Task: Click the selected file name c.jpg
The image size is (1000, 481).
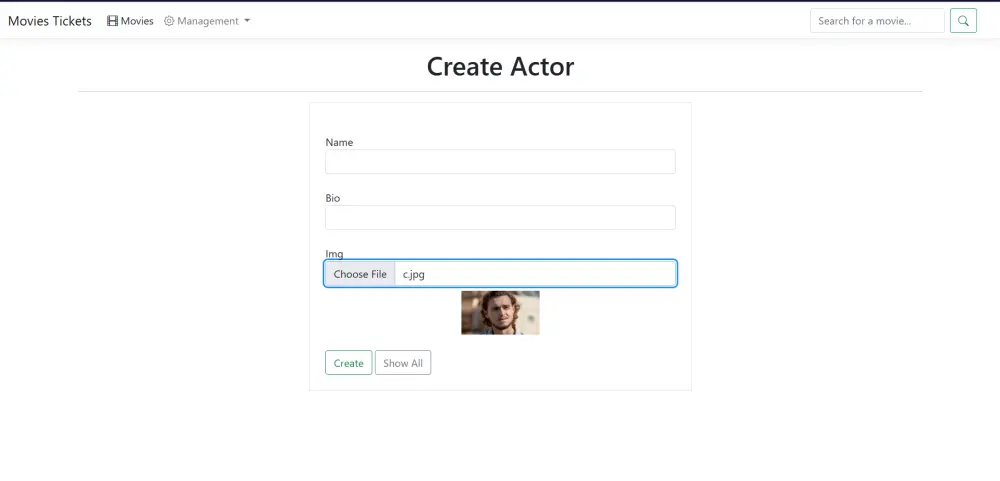Action: (x=414, y=274)
